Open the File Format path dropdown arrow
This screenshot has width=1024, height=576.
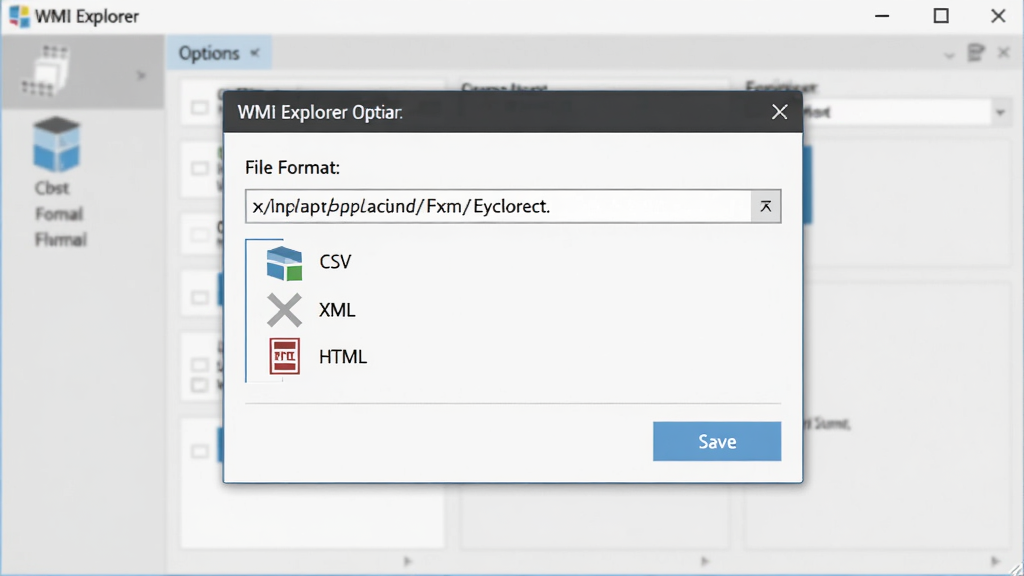[765, 206]
